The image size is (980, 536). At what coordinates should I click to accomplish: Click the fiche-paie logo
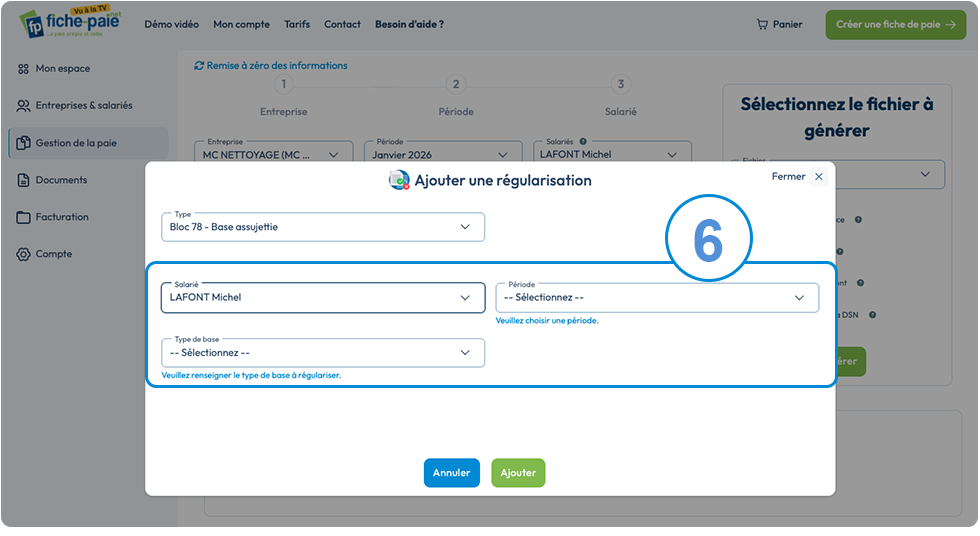(70, 22)
